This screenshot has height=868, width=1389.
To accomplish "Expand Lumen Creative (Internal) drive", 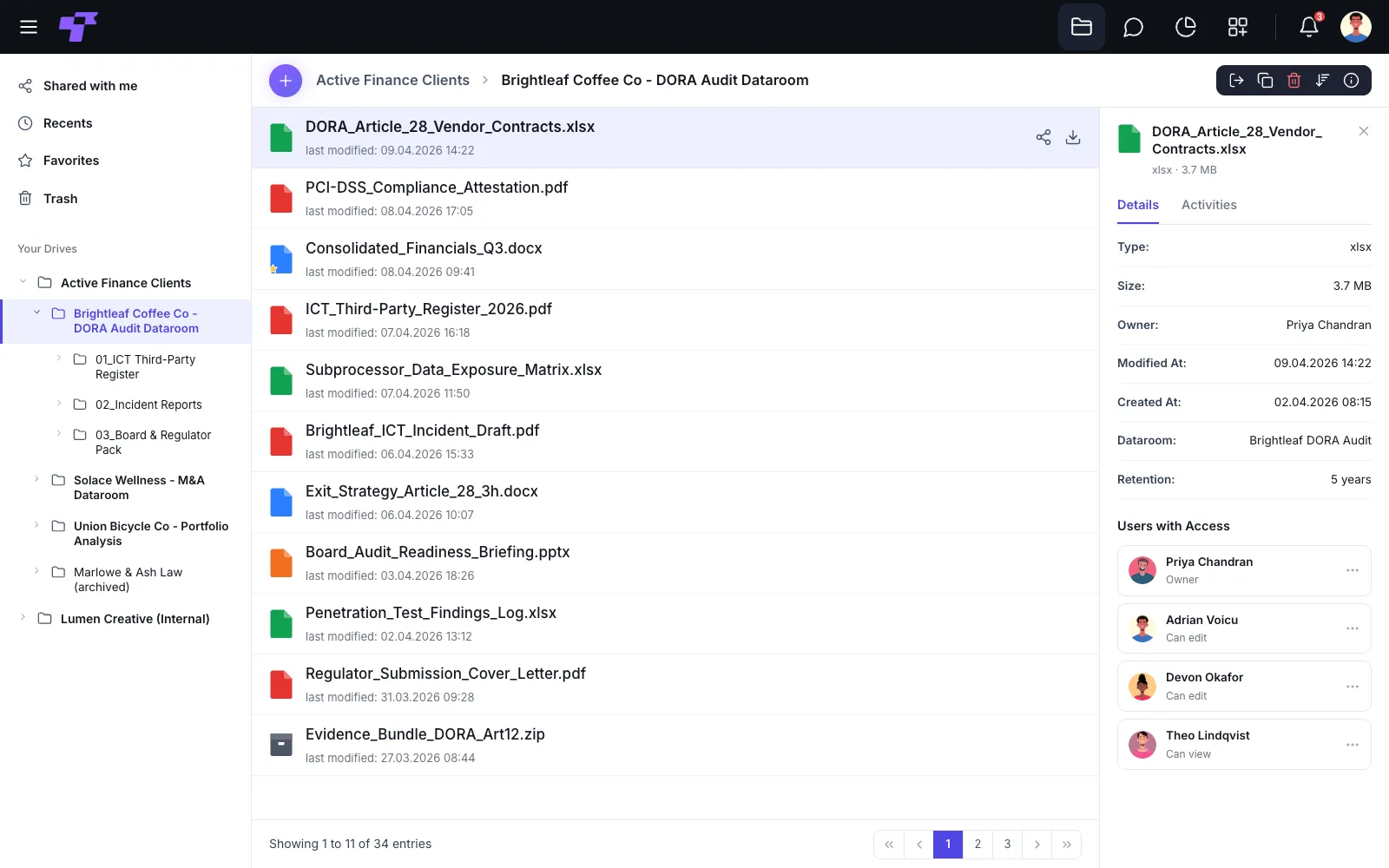I will coord(23,618).
